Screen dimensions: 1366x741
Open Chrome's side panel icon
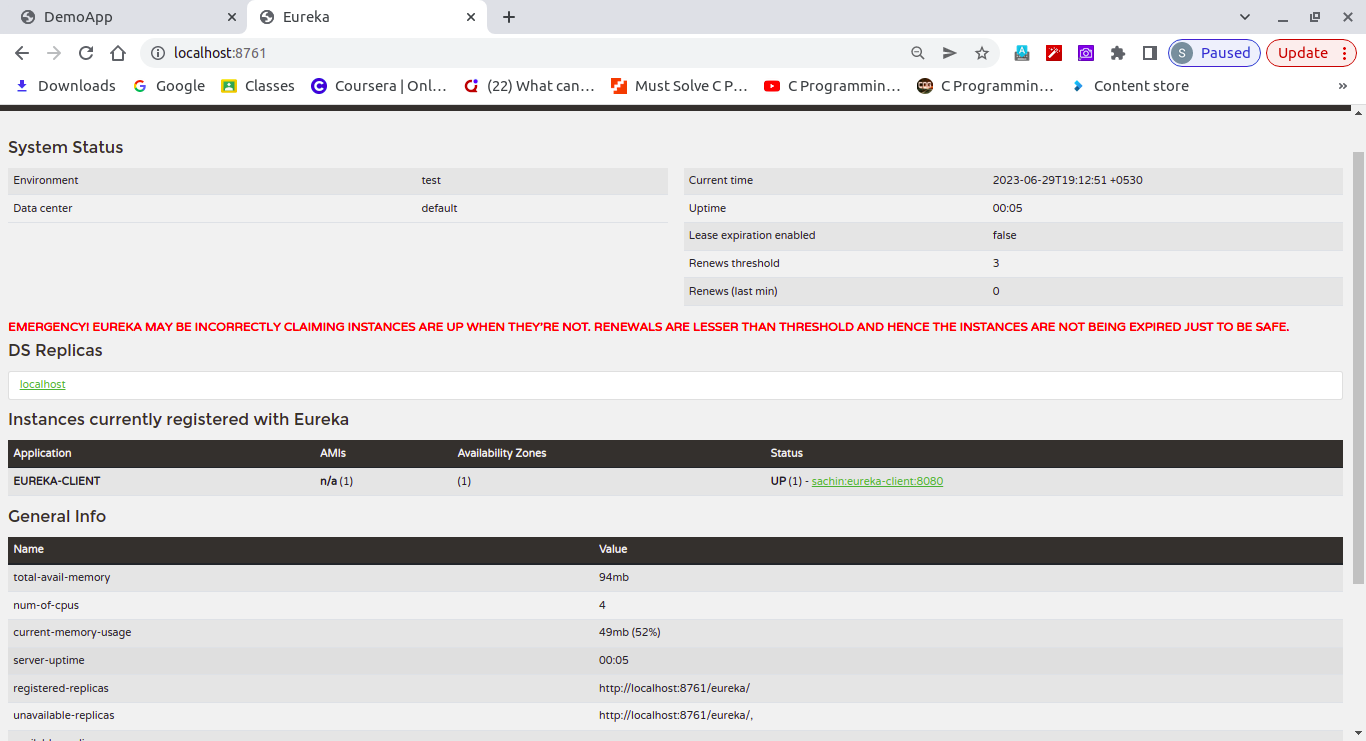point(1149,53)
